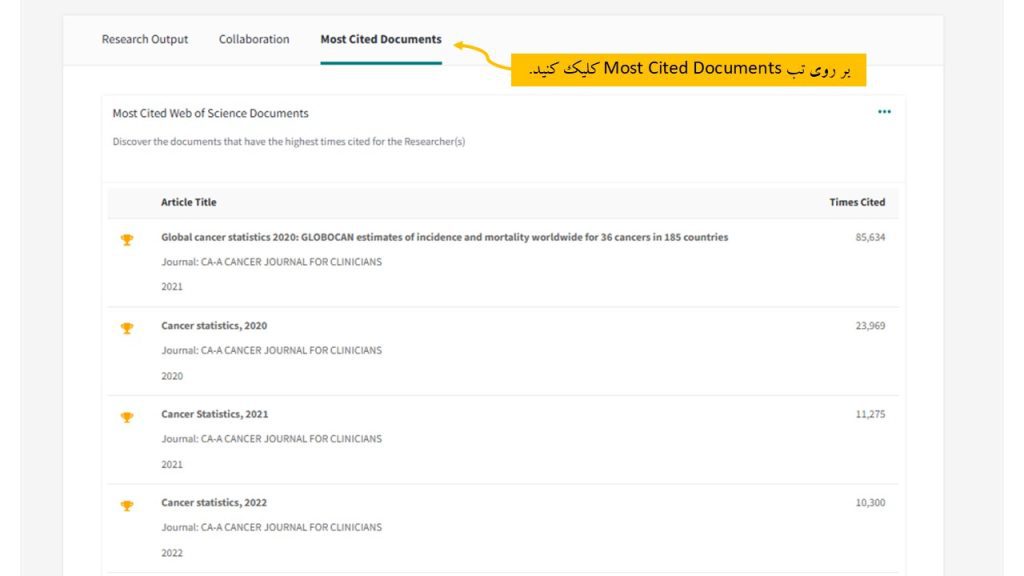
Task: Click the Most Cited Web of Science Documents heading
Action: point(210,113)
